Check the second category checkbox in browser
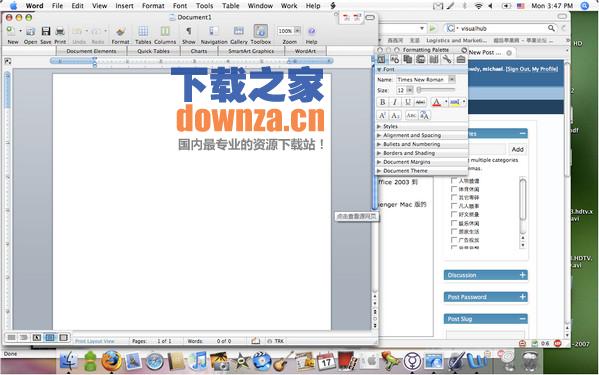Image resolution: width=599 pixels, height=375 pixels. (x=454, y=189)
